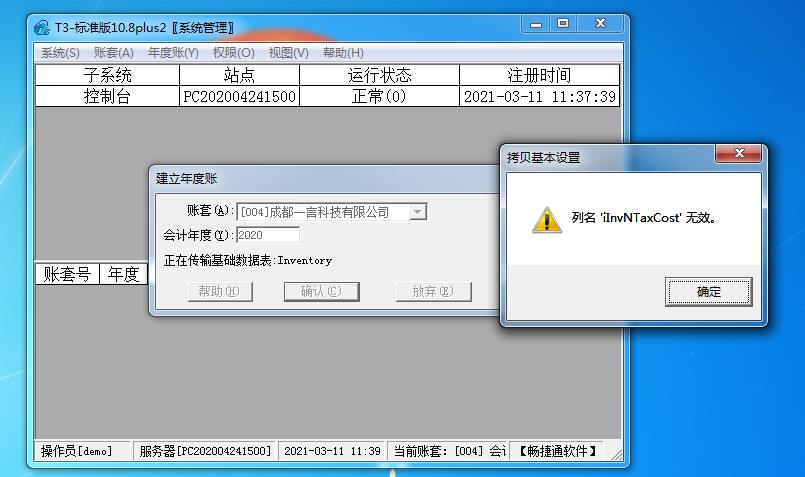Minimize the T3 系统管理 window
The height and width of the screenshot is (477, 805).
coord(535,24)
